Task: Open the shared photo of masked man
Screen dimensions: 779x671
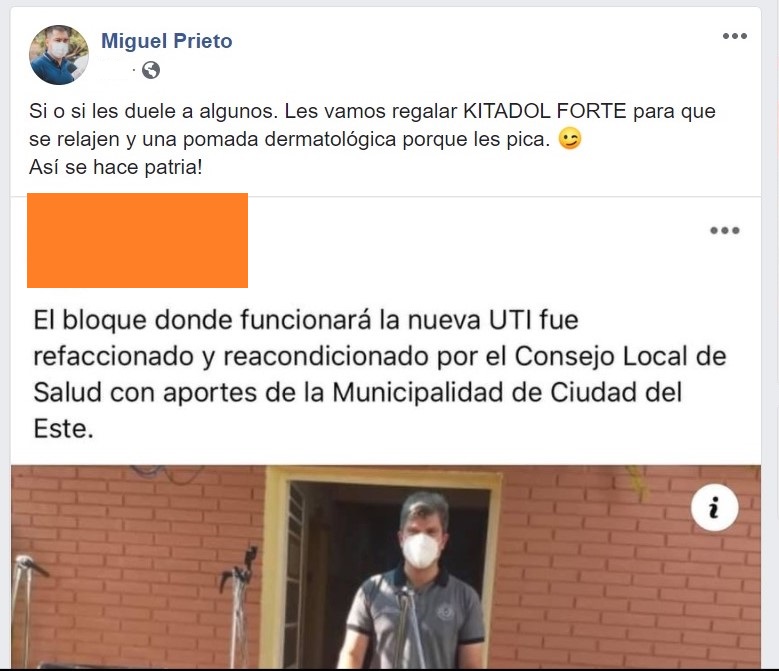Action: (386, 567)
